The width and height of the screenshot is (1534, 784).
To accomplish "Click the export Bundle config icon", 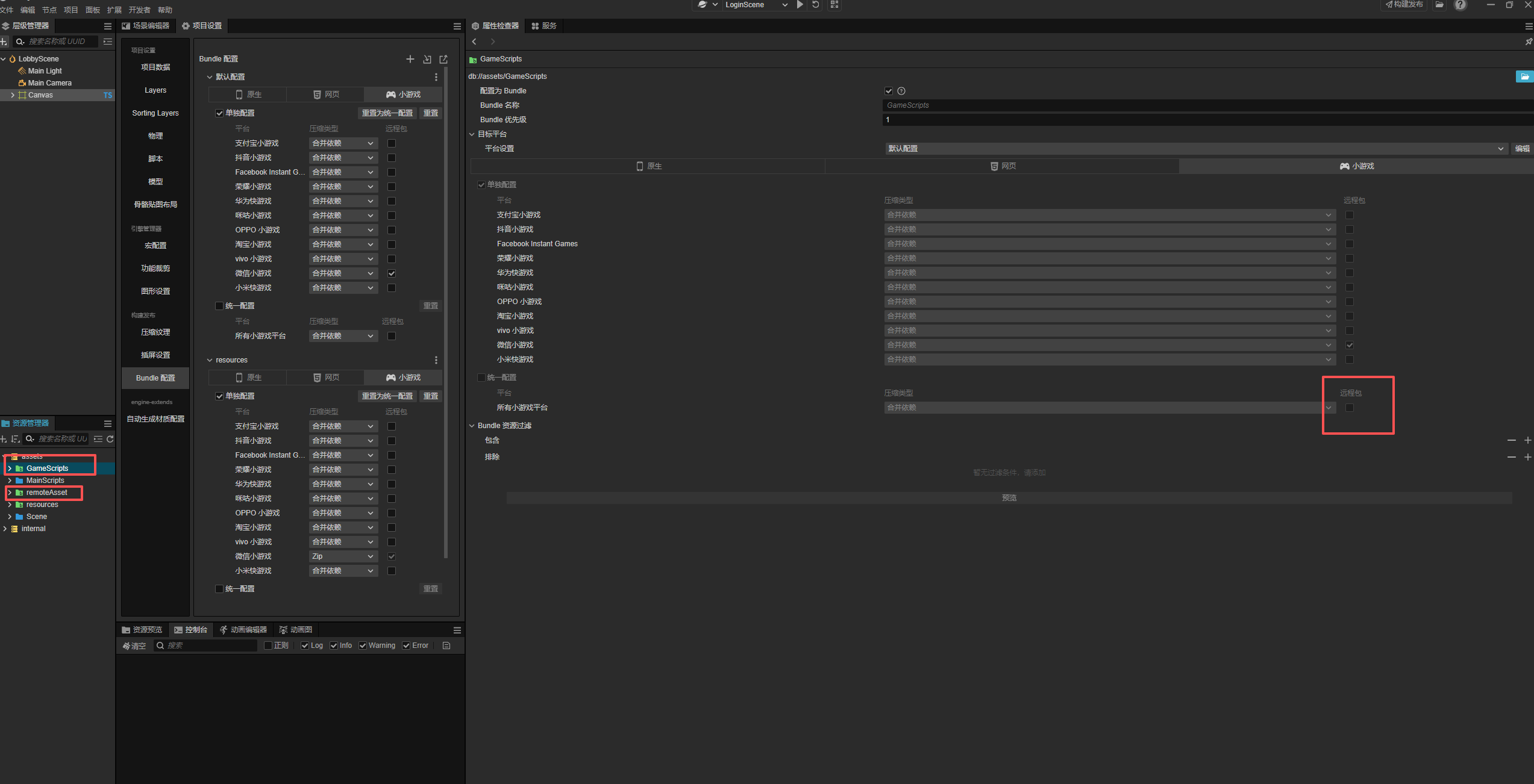I will click(x=444, y=59).
